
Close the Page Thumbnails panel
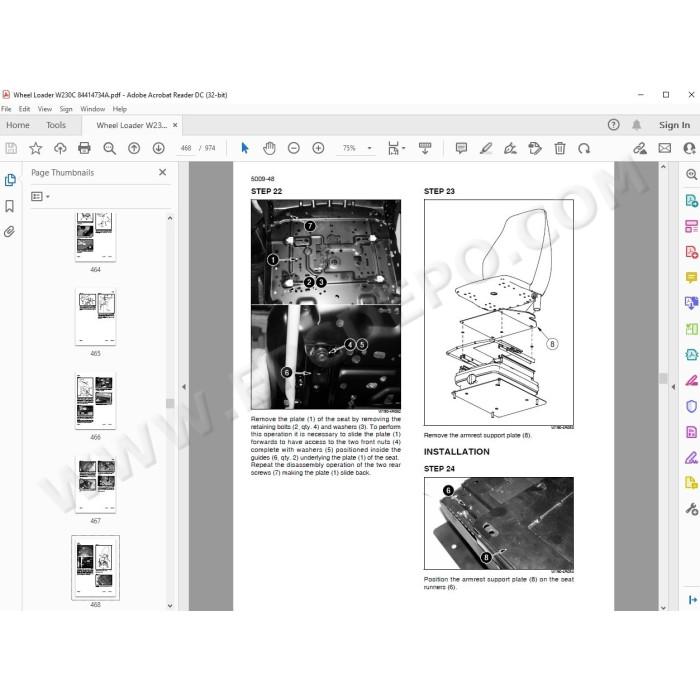162,172
